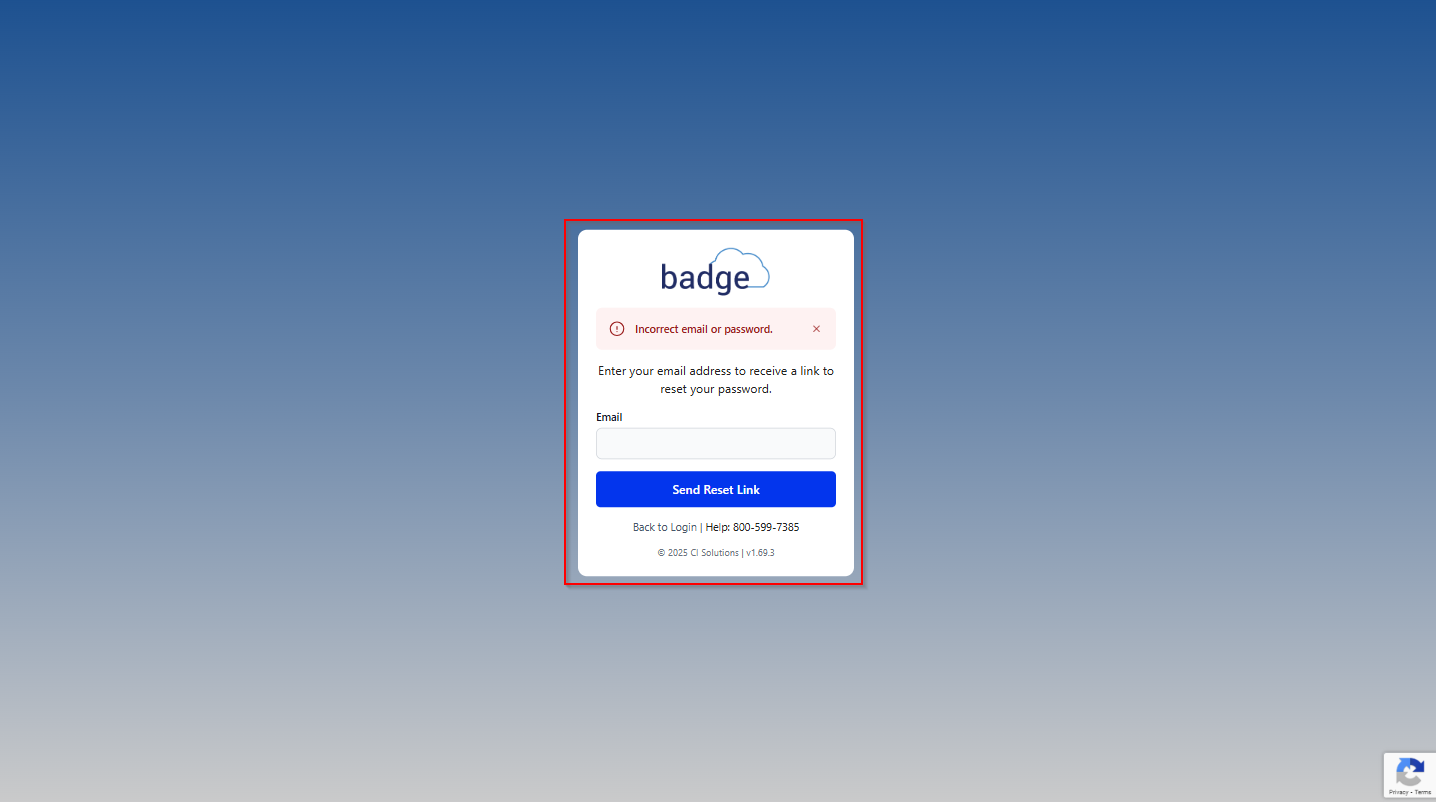
Task: Click the red exclamation error icon
Action: pyautogui.click(x=617, y=329)
